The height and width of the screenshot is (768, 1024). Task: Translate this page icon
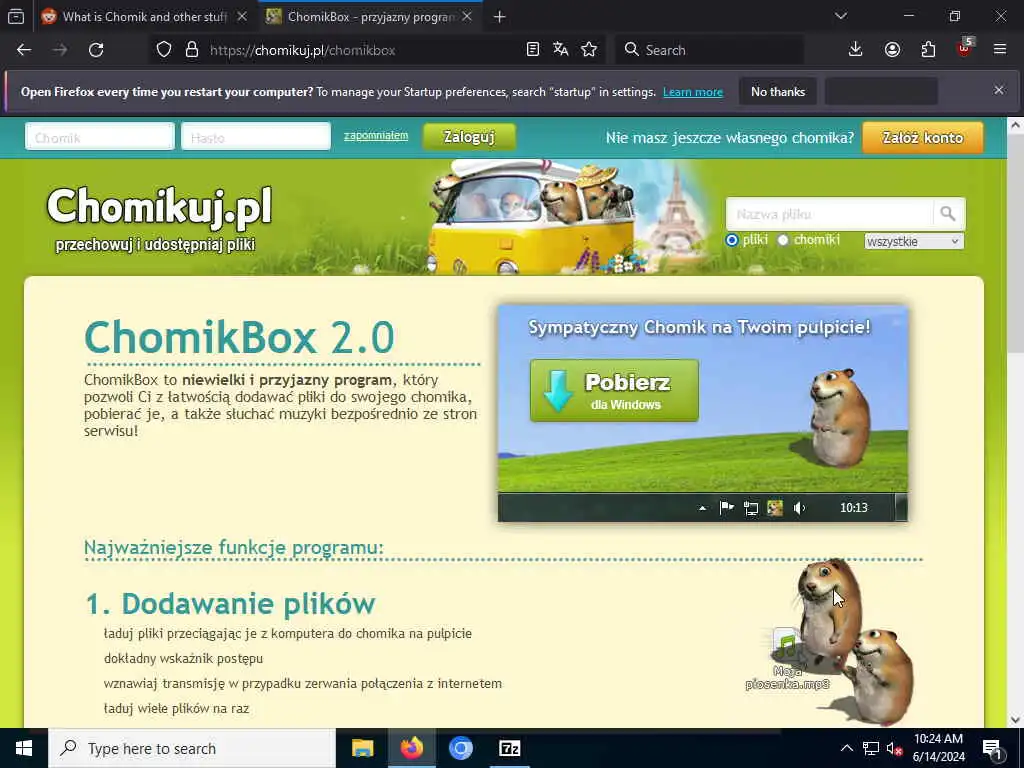pos(560,50)
